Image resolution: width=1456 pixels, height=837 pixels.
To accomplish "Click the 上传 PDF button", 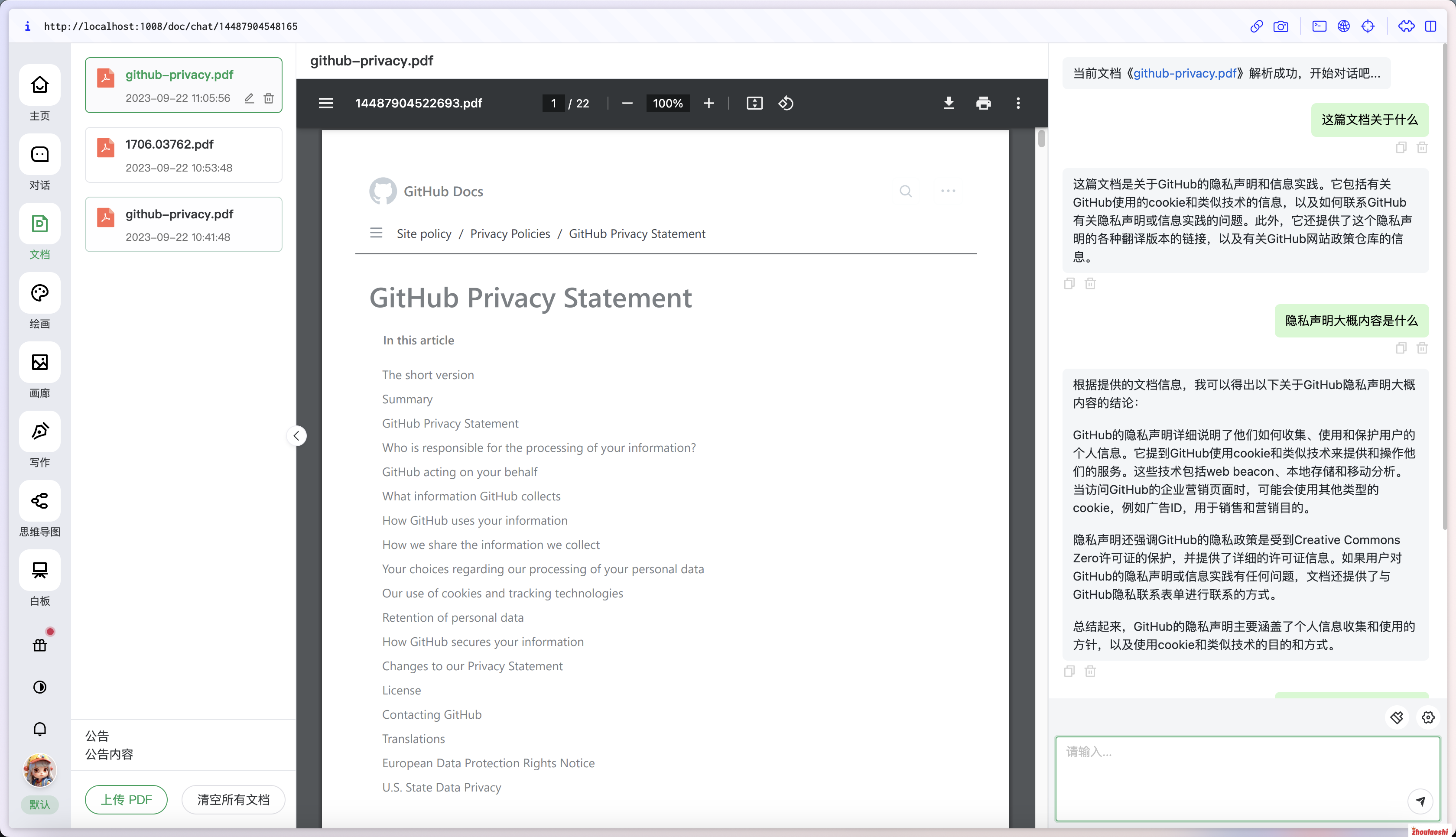I will tap(127, 800).
